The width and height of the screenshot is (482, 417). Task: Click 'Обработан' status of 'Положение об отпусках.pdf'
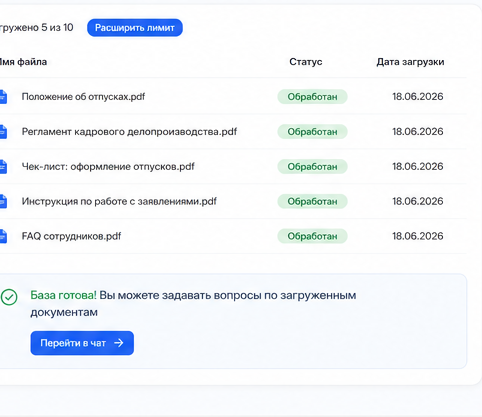point(312,97)
